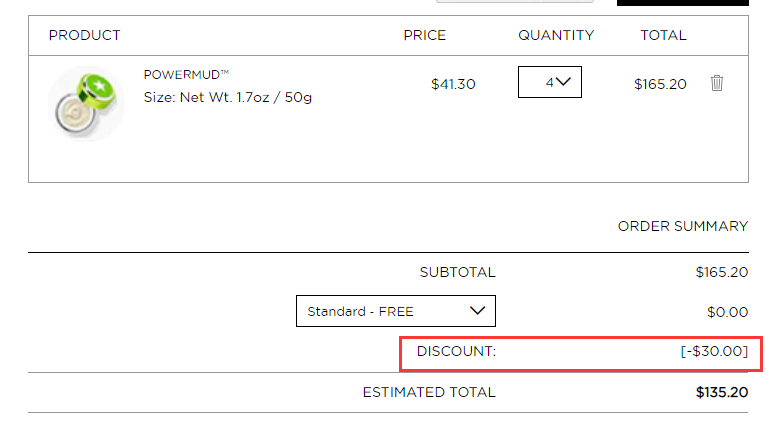Open the Standard - FREE shipping dropdown
The width and height of the screenshot is (772, 443).
396,311
